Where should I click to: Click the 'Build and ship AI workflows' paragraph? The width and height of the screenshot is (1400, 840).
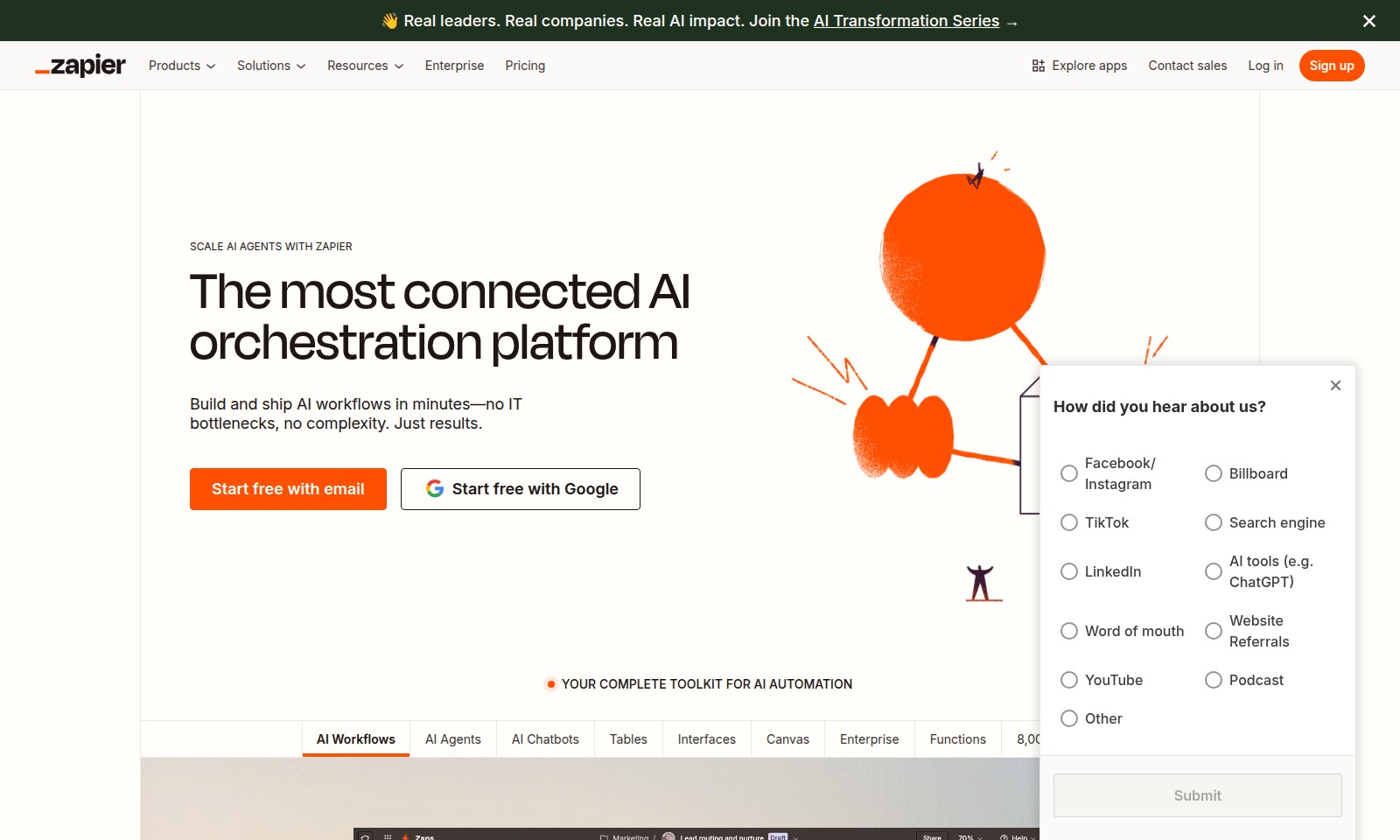[356, 414]
